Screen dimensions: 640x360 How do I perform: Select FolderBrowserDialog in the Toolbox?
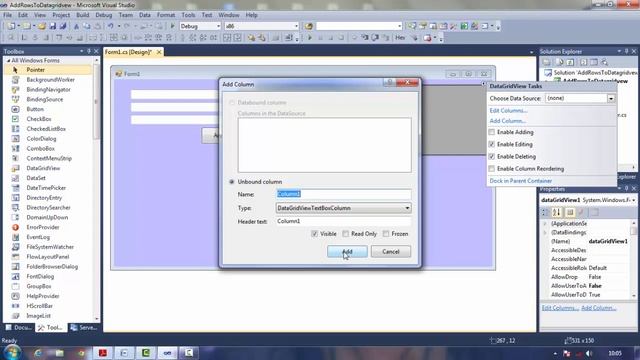52,267
